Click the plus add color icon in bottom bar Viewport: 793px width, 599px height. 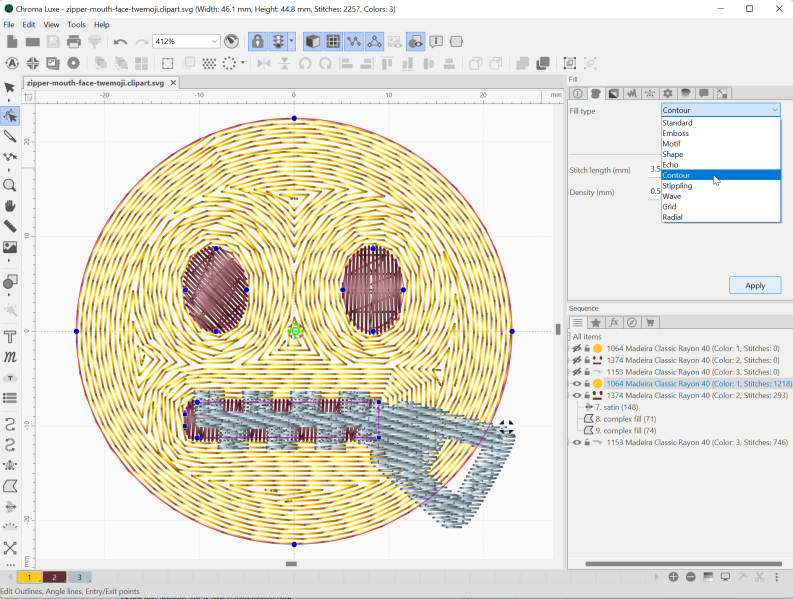[x=673, y=577]
